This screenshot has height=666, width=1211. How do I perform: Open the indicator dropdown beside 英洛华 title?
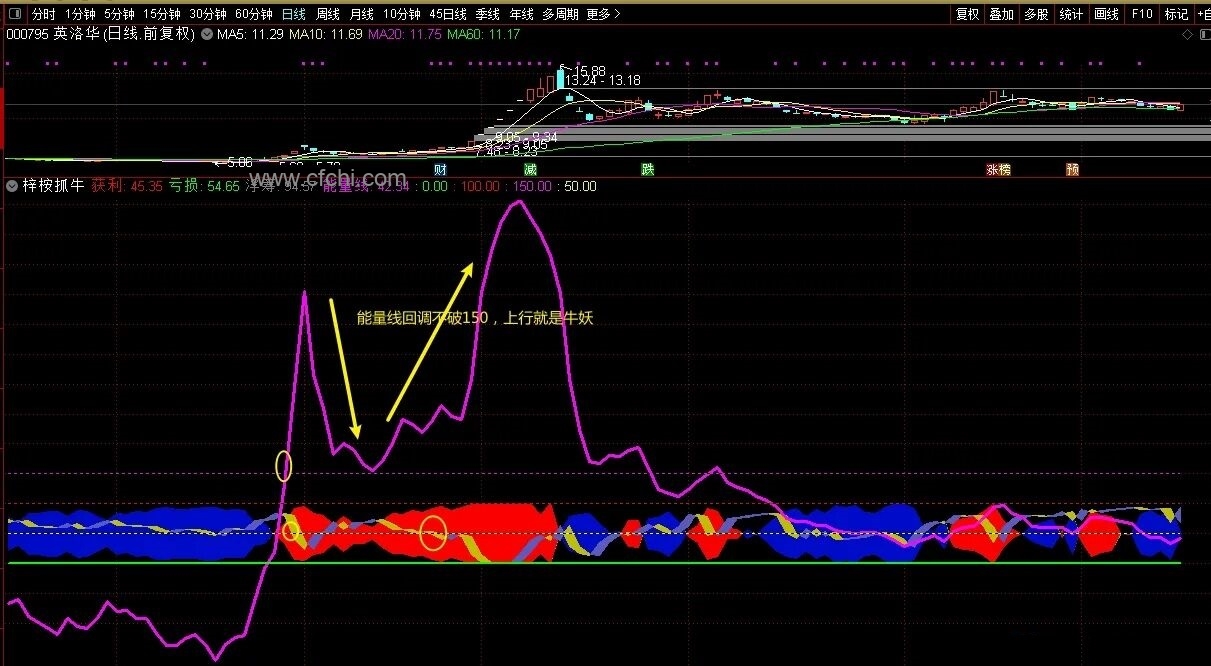[206, 34]
